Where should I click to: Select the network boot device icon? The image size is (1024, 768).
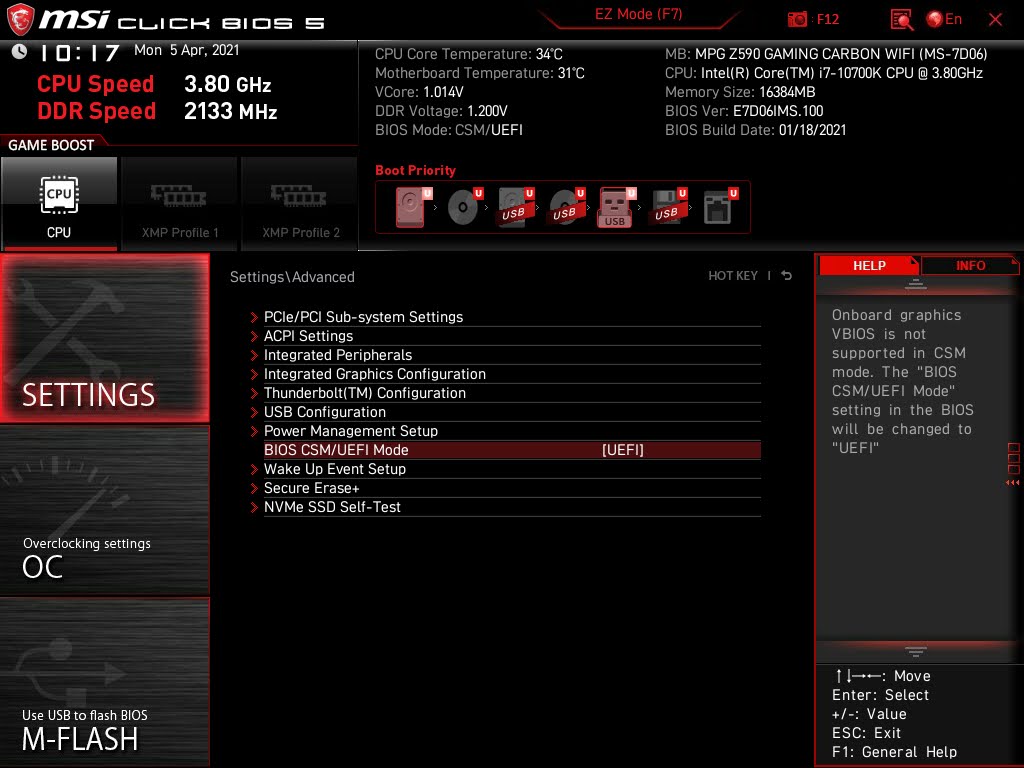[x=720, y=206]
